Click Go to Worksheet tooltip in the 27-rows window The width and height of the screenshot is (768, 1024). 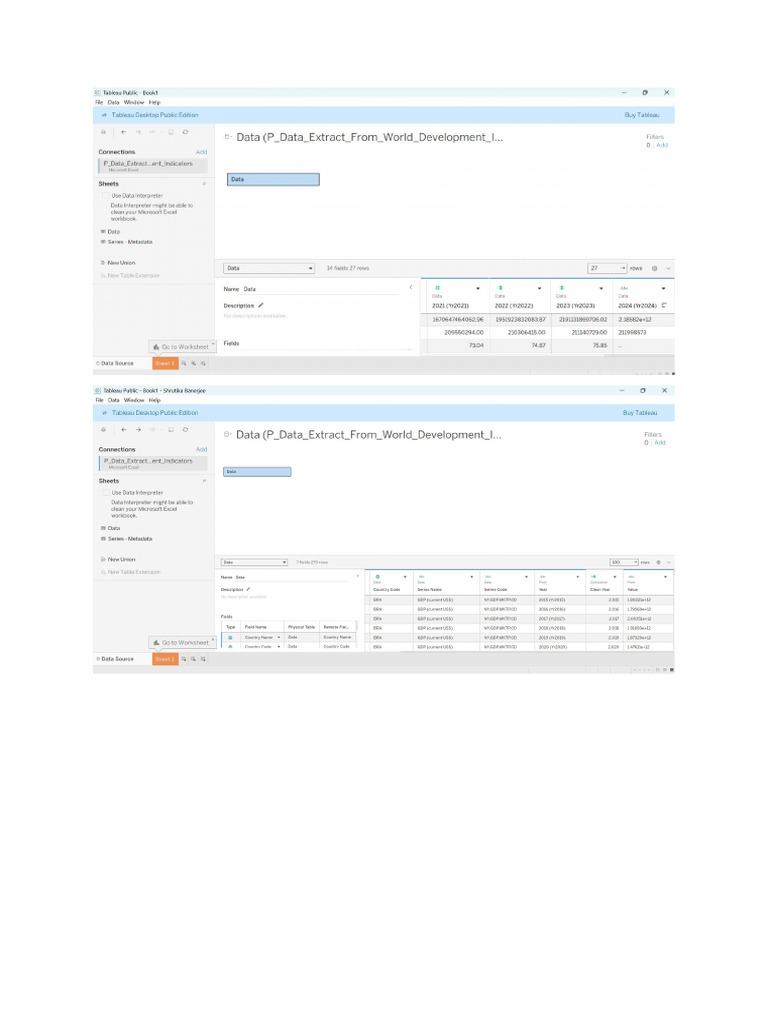point(182,347)
